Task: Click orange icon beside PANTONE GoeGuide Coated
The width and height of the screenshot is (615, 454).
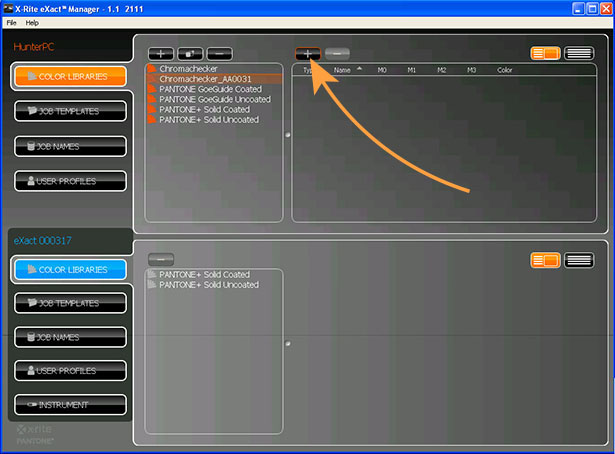Action: pos(152,89)
